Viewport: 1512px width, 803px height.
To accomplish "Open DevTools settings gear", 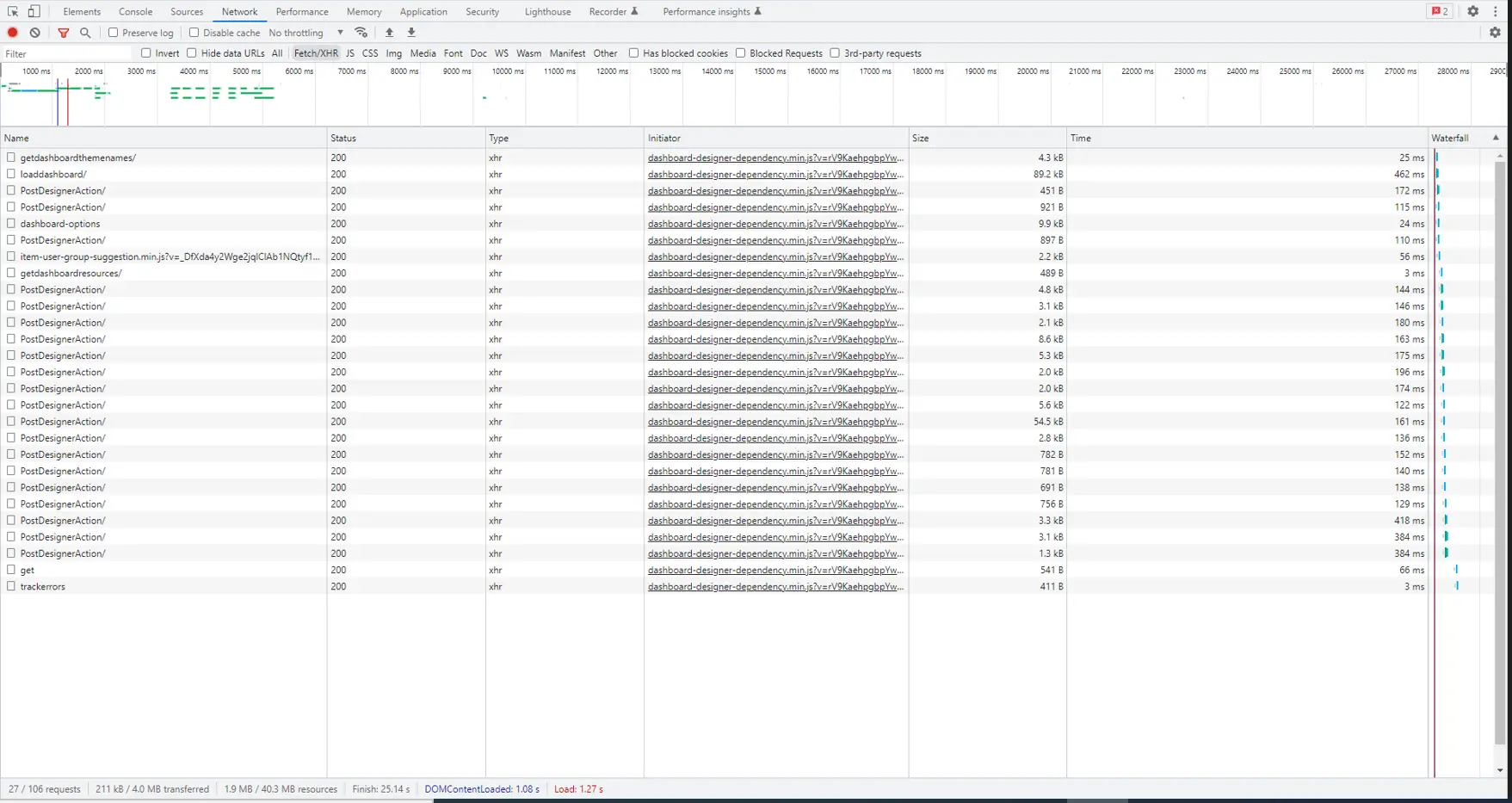I will [1473, 11].
